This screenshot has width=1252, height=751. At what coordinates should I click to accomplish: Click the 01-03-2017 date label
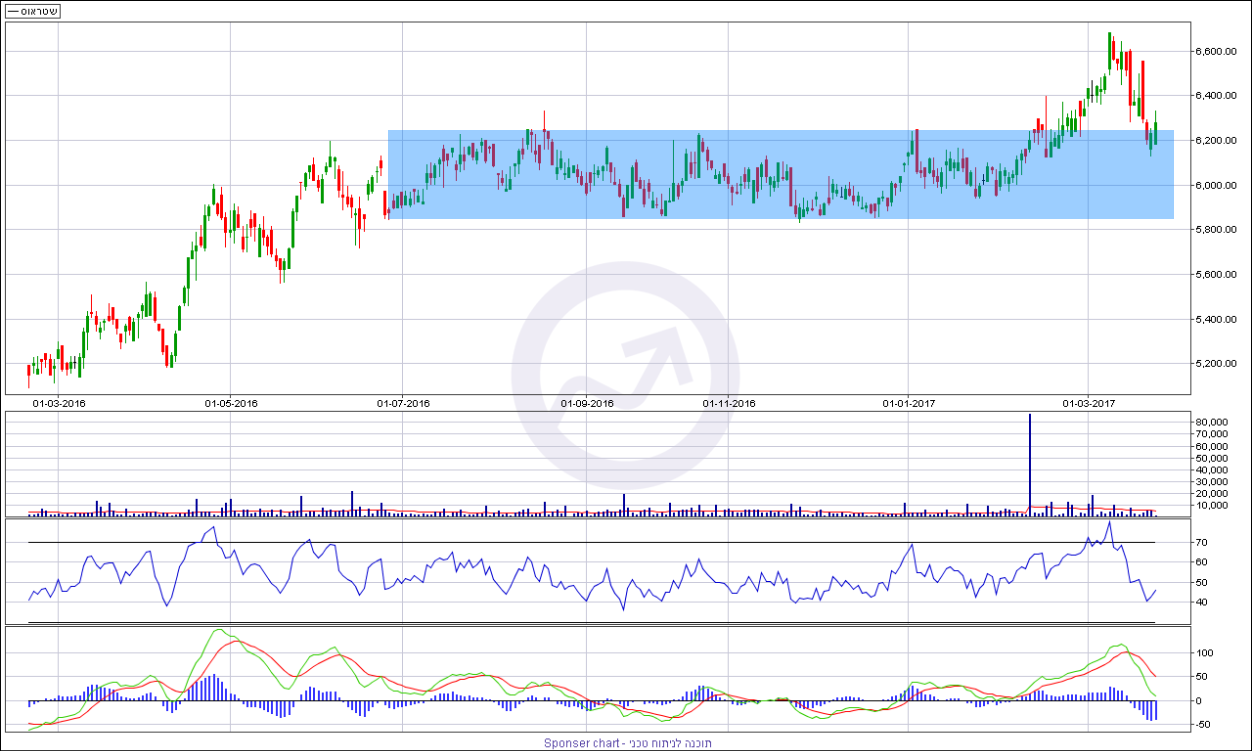pos(1089,404)
